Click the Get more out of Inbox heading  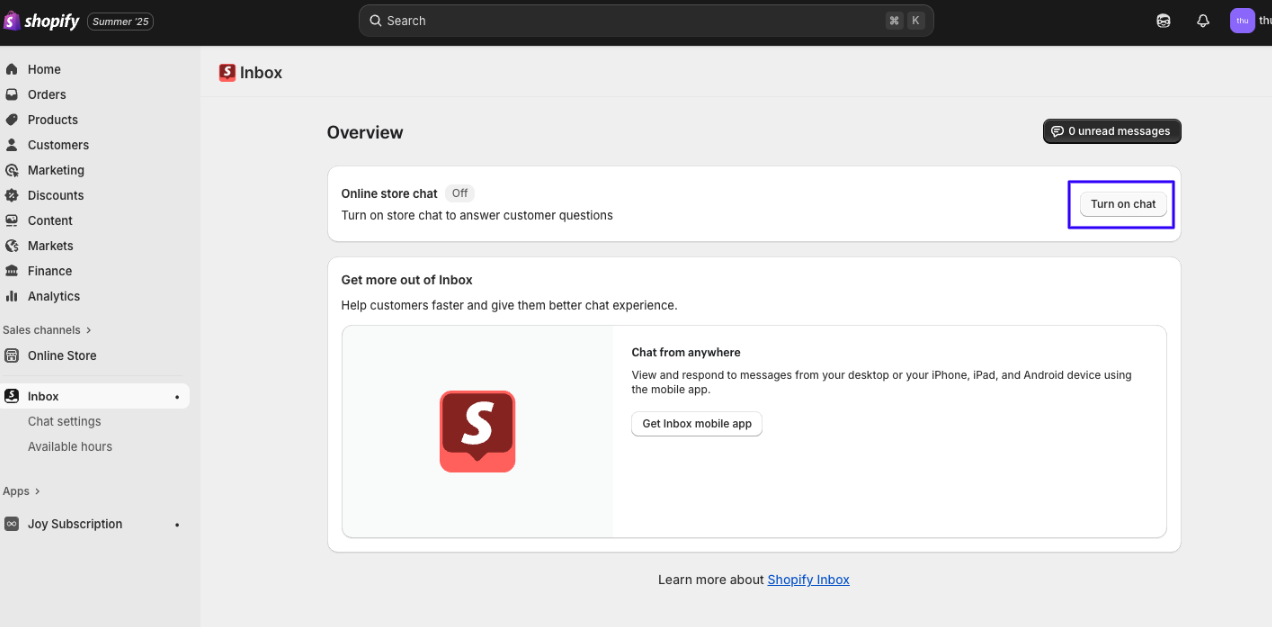(x=407, y=280)
